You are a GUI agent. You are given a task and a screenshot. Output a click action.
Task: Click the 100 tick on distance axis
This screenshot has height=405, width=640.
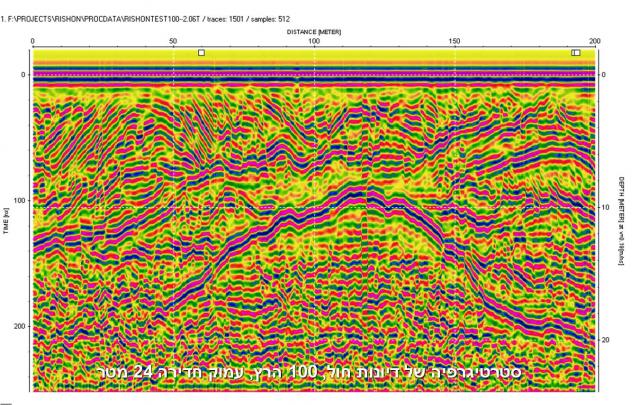(x=313, y=41)
